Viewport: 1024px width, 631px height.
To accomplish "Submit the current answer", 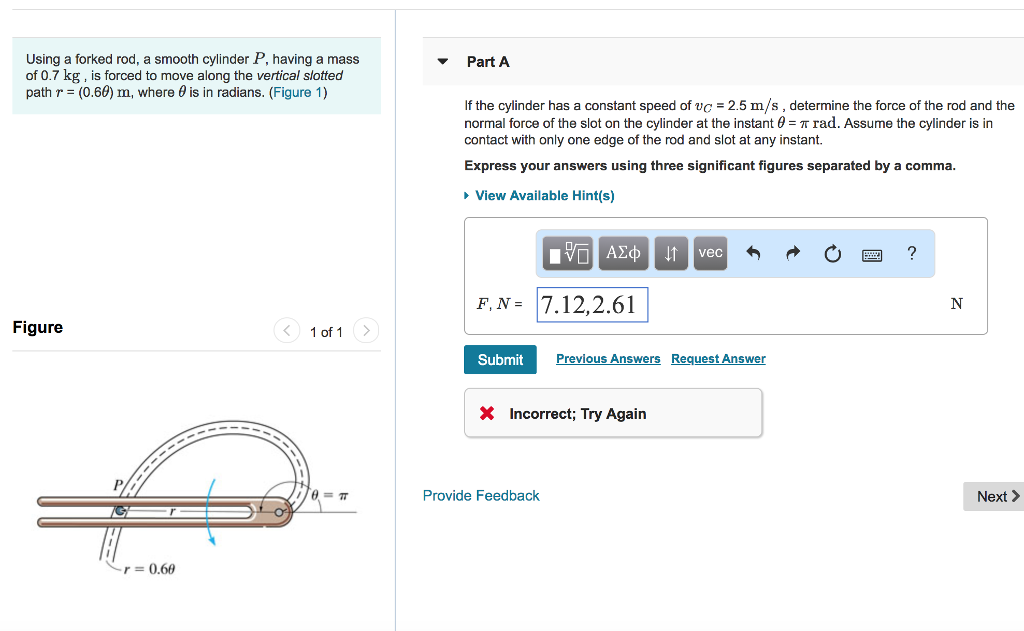I will [500, 359].
